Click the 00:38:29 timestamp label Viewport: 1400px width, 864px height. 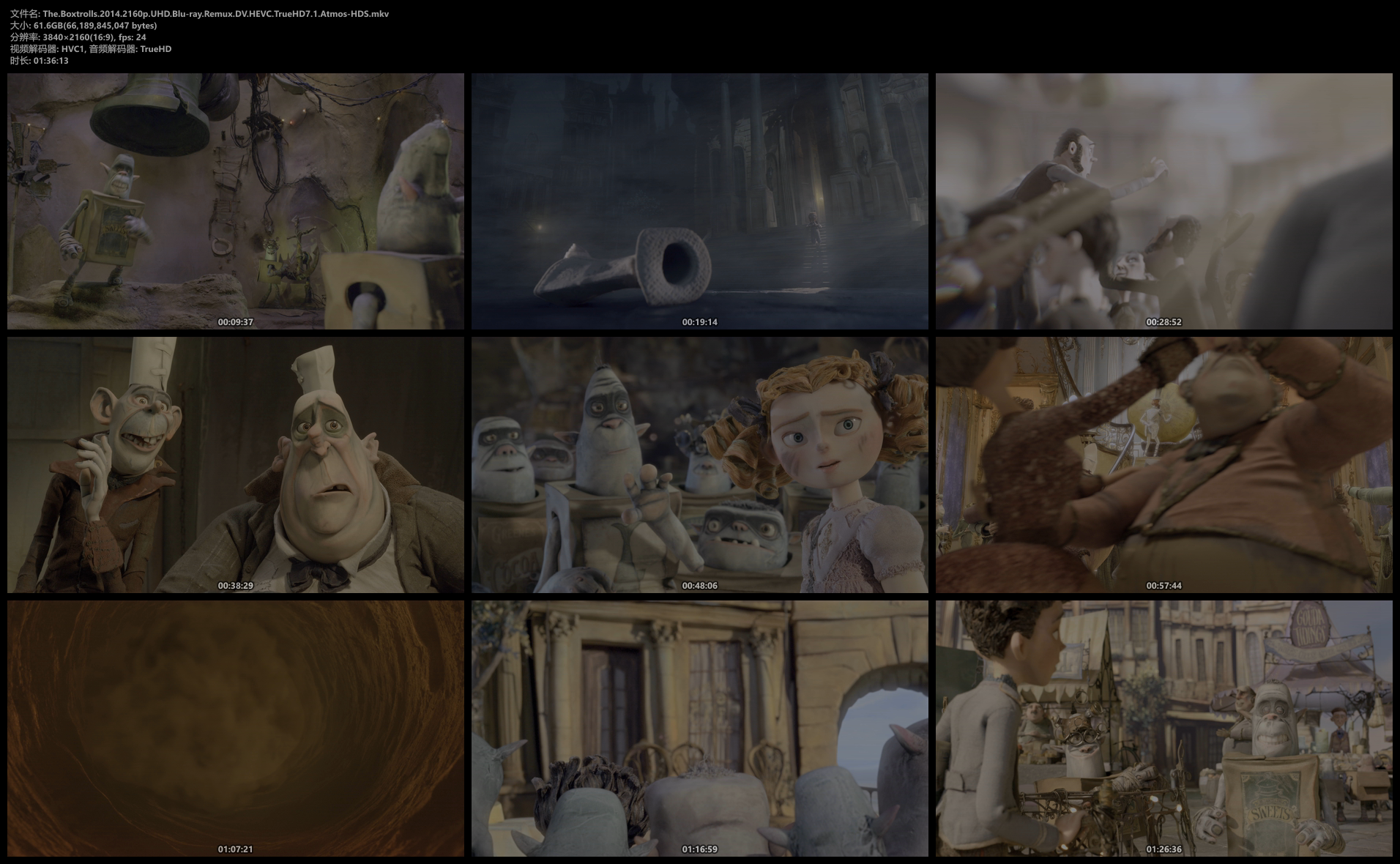pyautogui.click(x=235, y=586)
